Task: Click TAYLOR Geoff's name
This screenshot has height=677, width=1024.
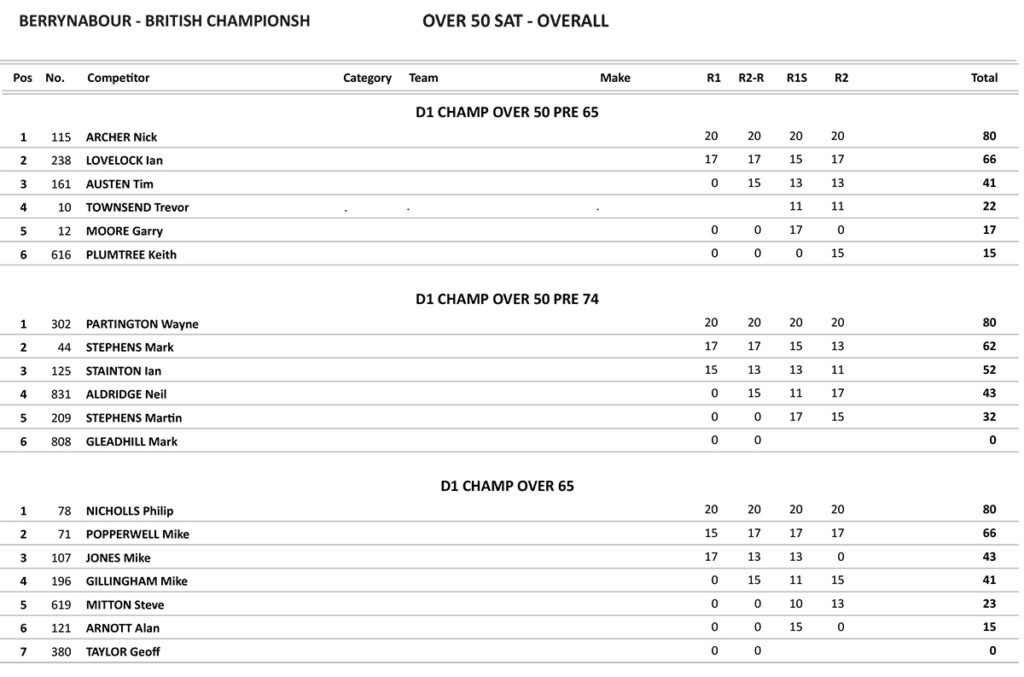Action: (122, 652)
